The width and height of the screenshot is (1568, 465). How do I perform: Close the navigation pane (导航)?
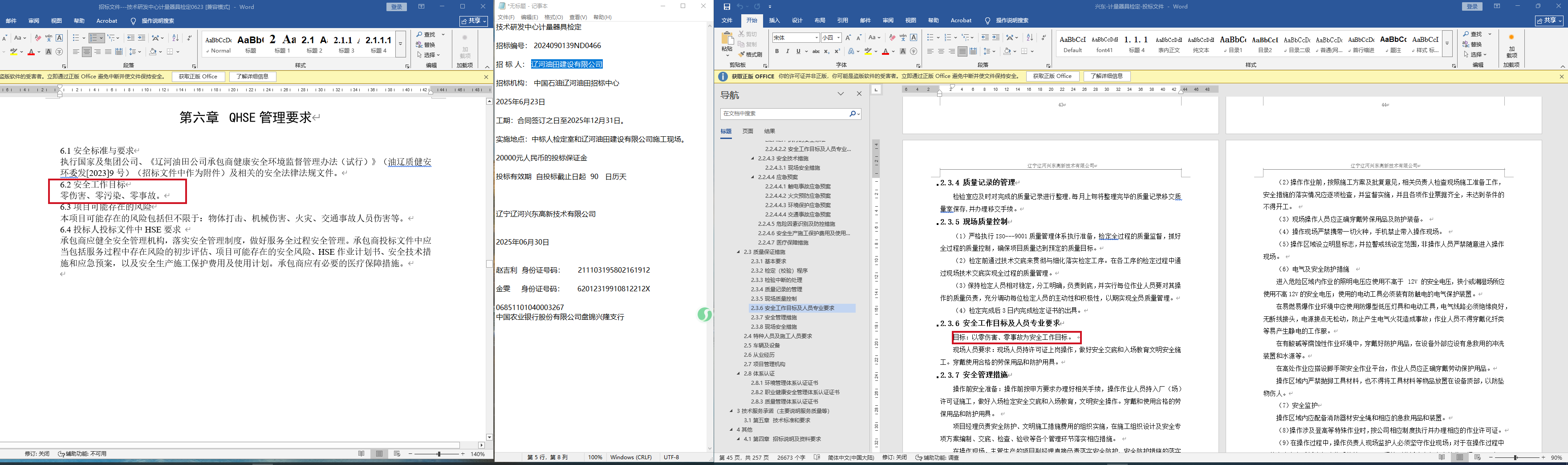(x=859, y=94)
